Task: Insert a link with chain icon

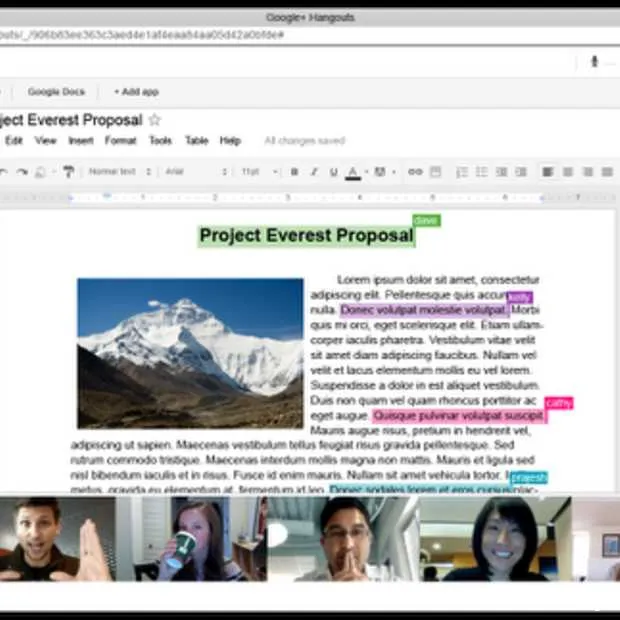Action: coord(415,172)
